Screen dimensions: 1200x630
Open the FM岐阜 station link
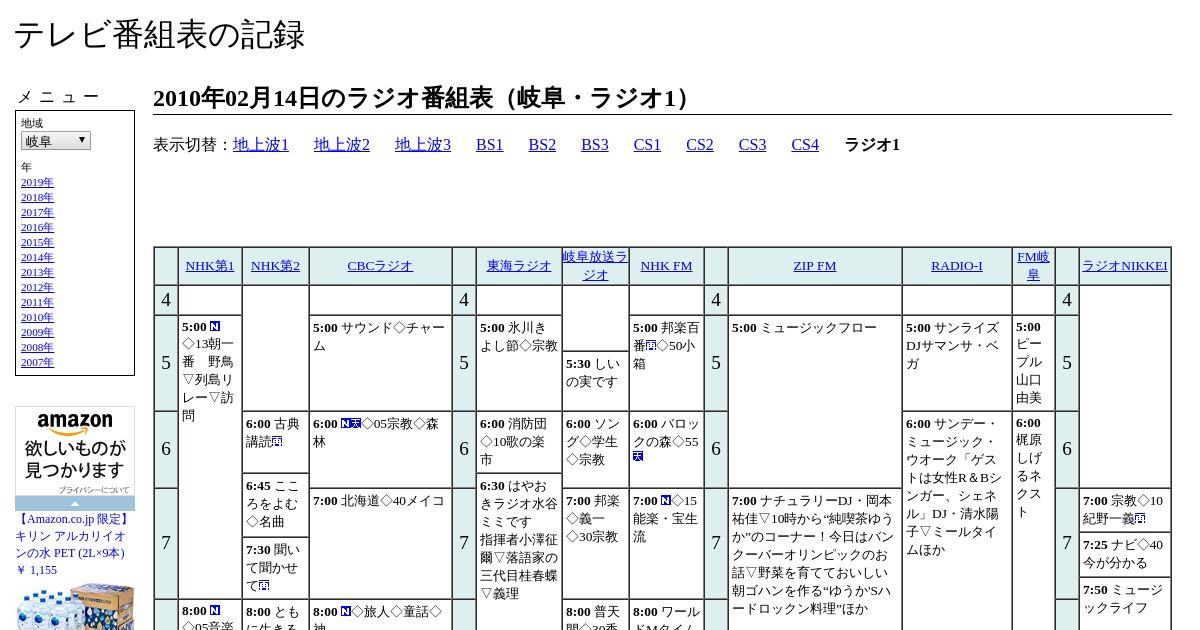tap(1033, 266)
